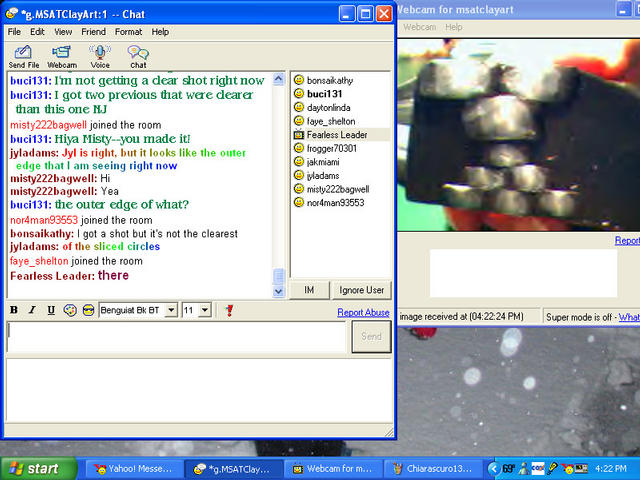Open the View menu
Viewport: 640px width, 480px height.
coord(63,32)
